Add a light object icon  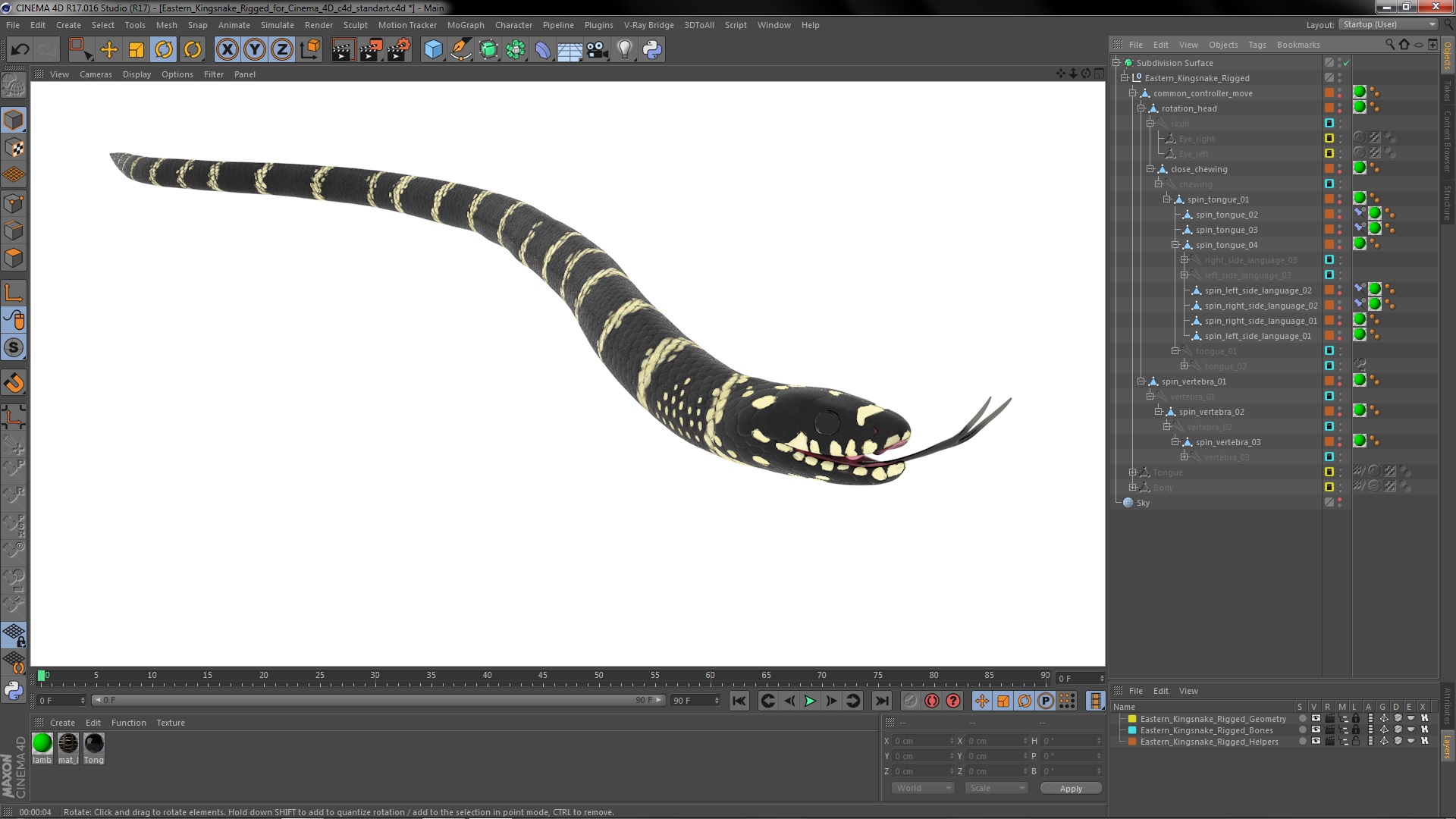click(x=624, y=50)
